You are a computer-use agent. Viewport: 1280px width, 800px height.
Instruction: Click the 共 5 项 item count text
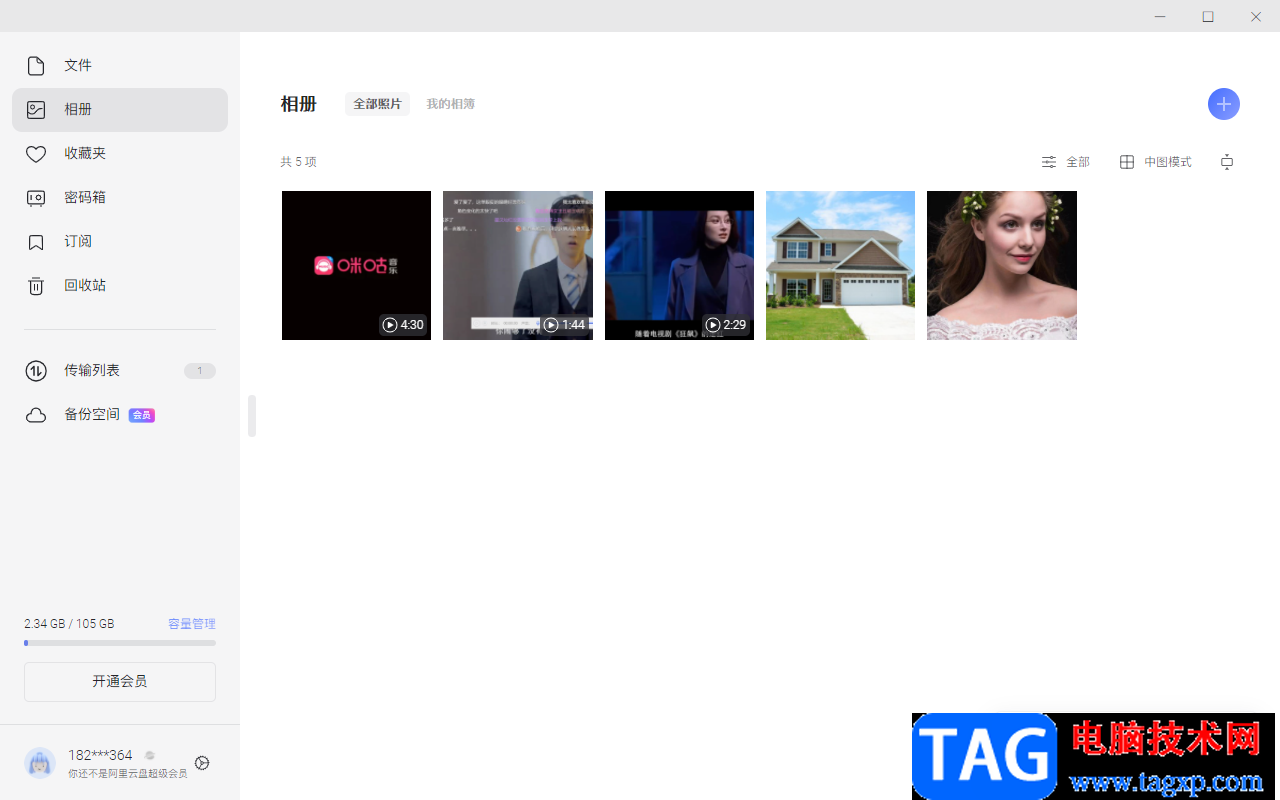[299, 162]
